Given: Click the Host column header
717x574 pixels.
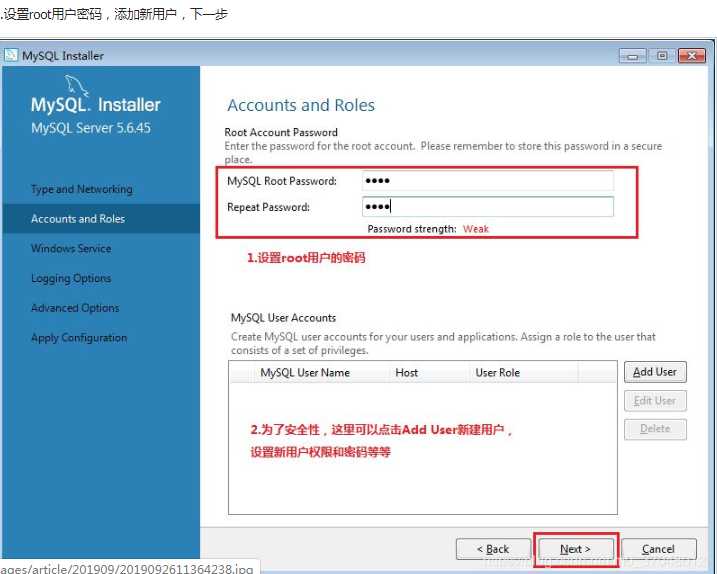Looking at the screenshot, I should [x=407, y=372].
